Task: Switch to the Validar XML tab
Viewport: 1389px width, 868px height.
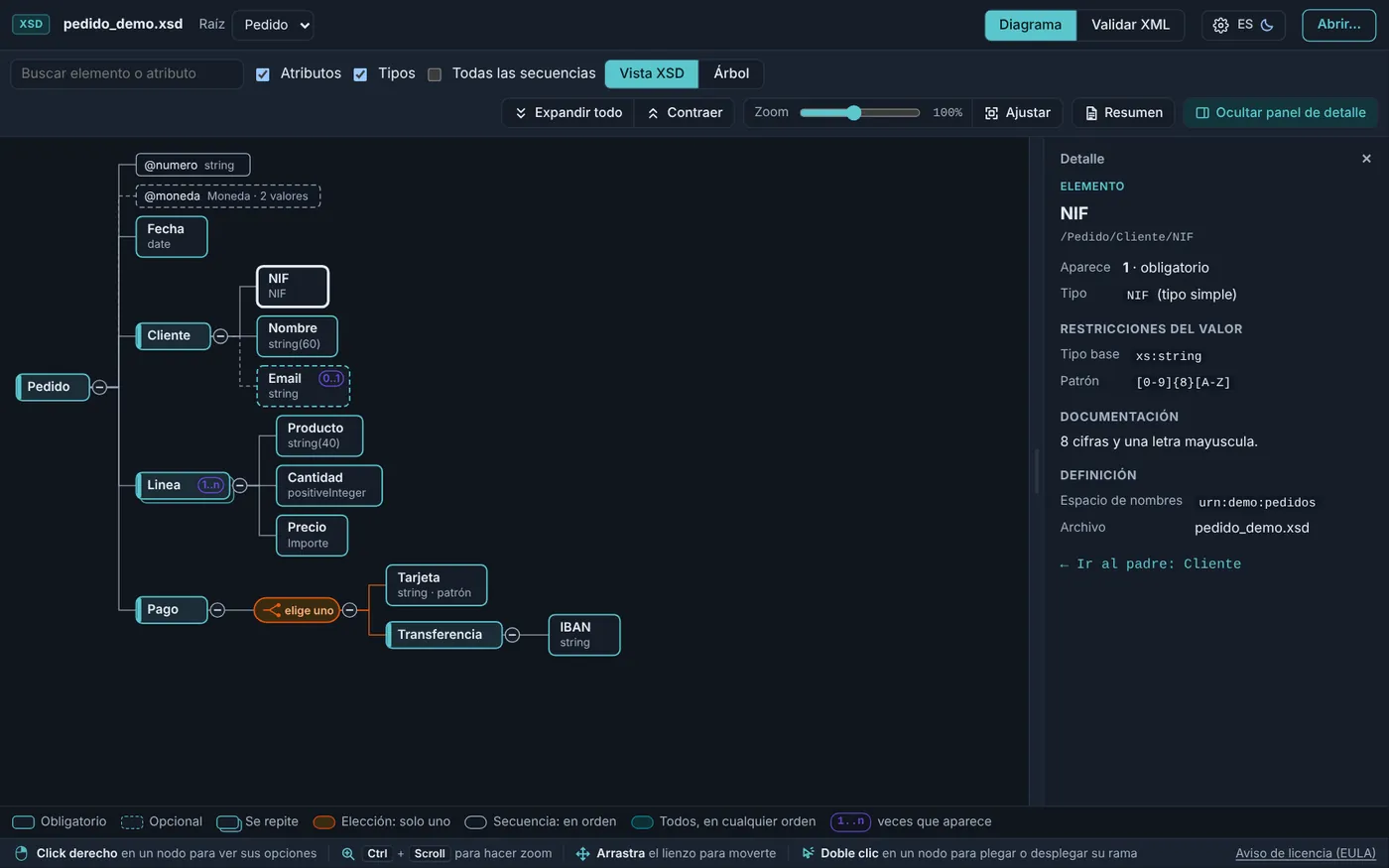Action: [x=1130, y=25]
